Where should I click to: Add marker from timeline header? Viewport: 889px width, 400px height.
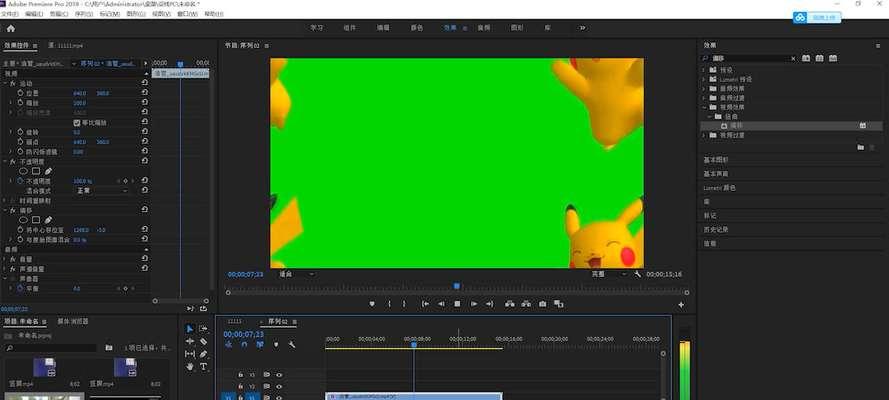[276, 344]
